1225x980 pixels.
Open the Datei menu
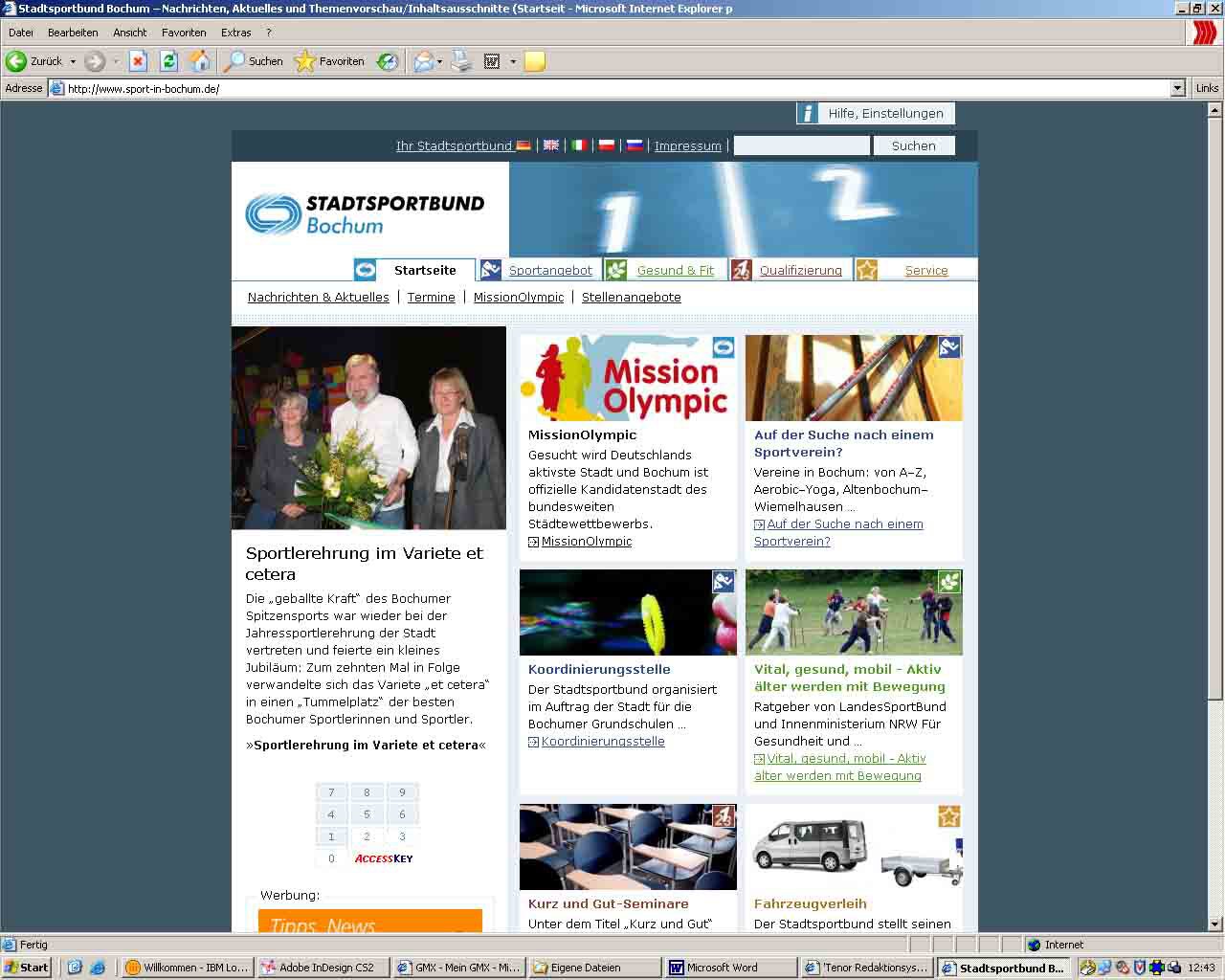pyautogui.click(x=21, y=33)
